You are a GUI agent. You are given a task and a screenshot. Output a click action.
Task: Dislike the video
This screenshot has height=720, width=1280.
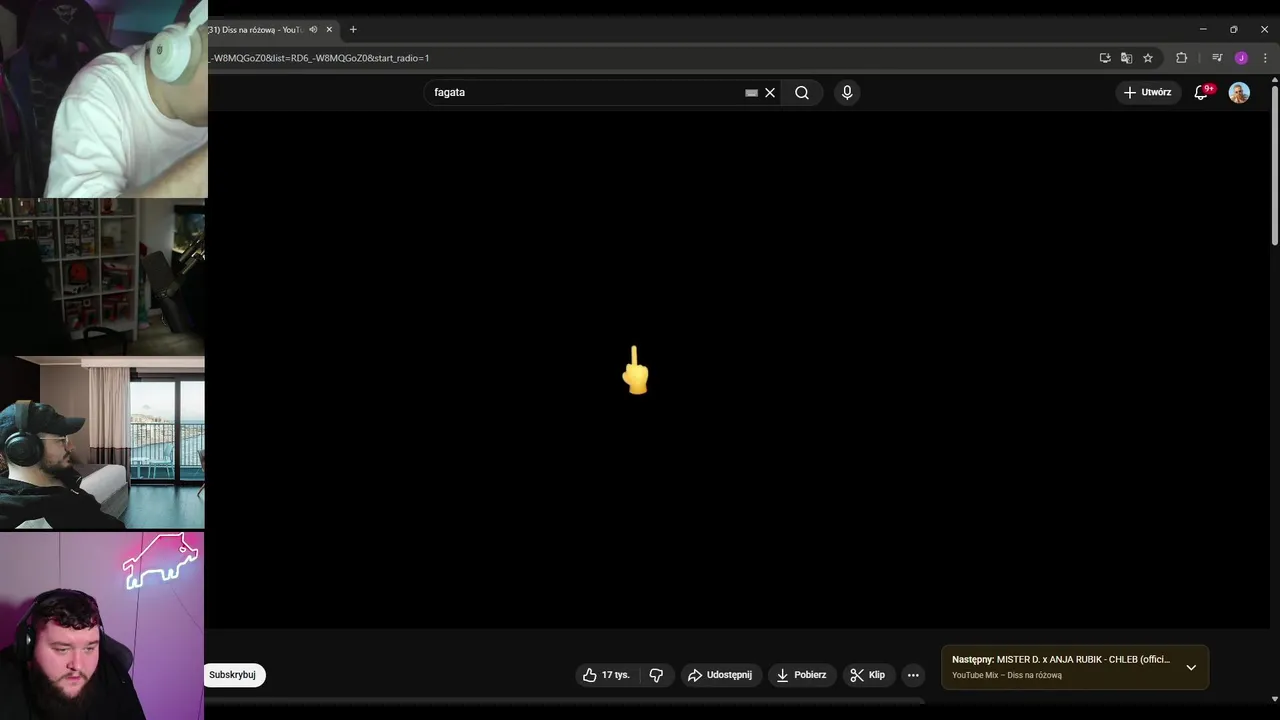(656, 675)
